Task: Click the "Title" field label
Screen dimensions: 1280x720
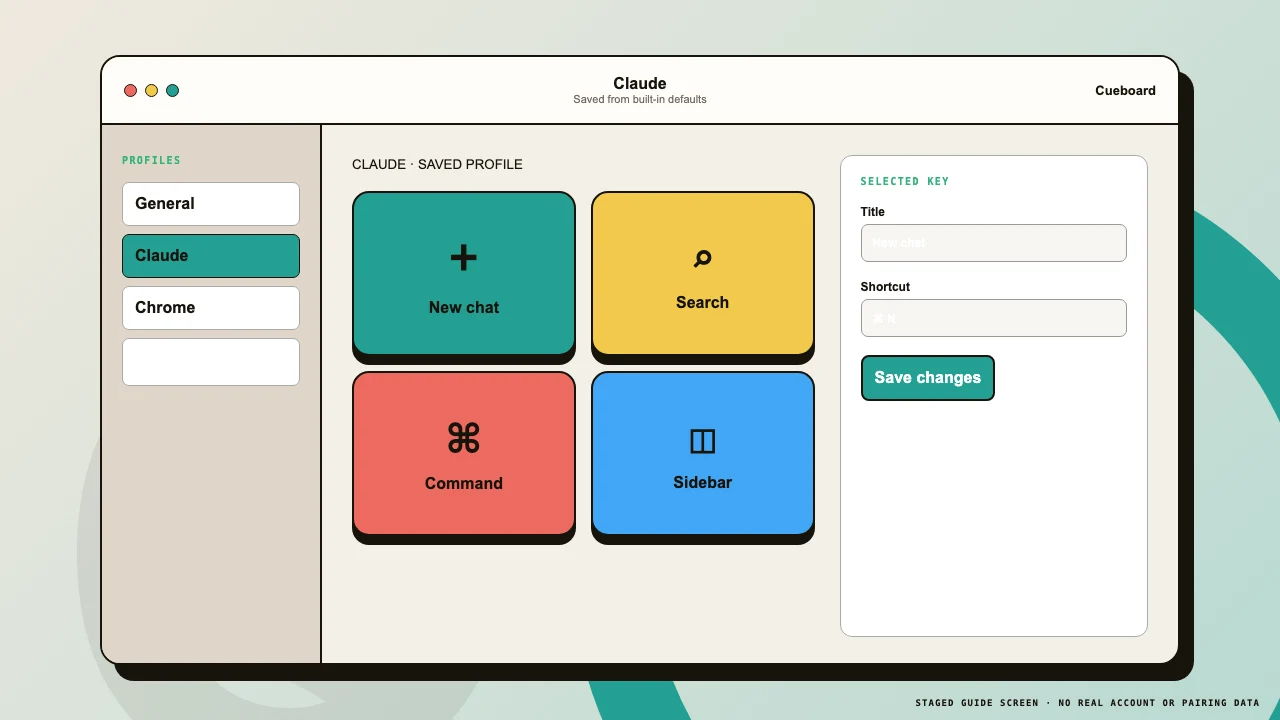Action: coord(872,212)
